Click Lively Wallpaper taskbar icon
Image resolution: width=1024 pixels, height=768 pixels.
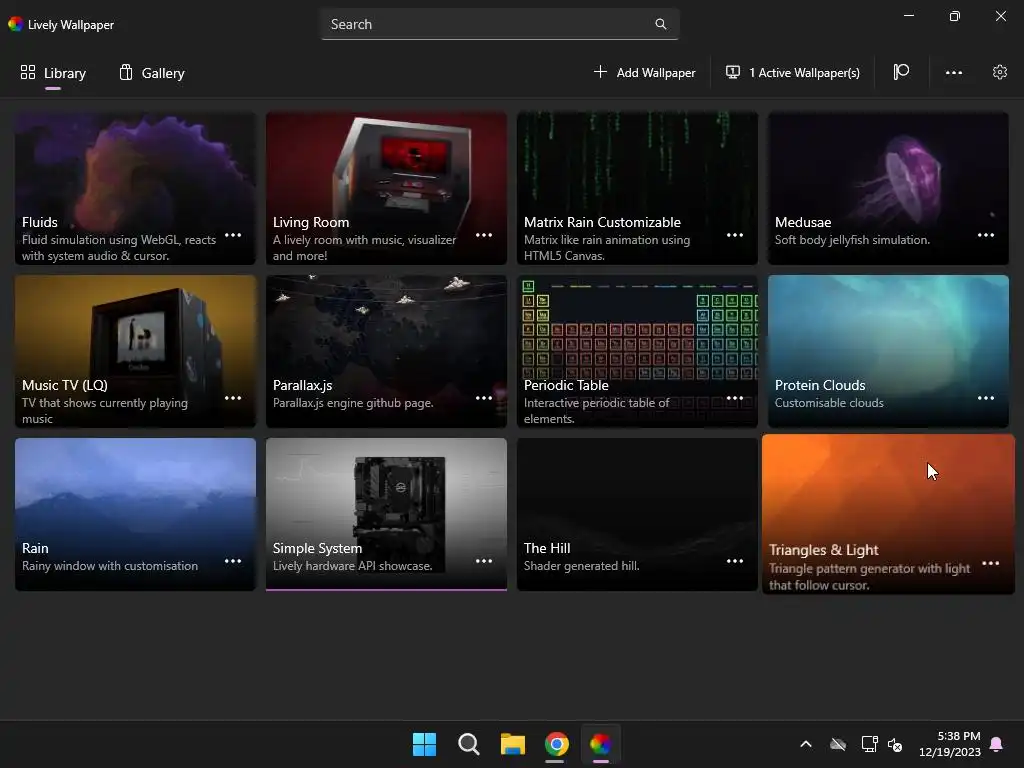coord(600,744)
